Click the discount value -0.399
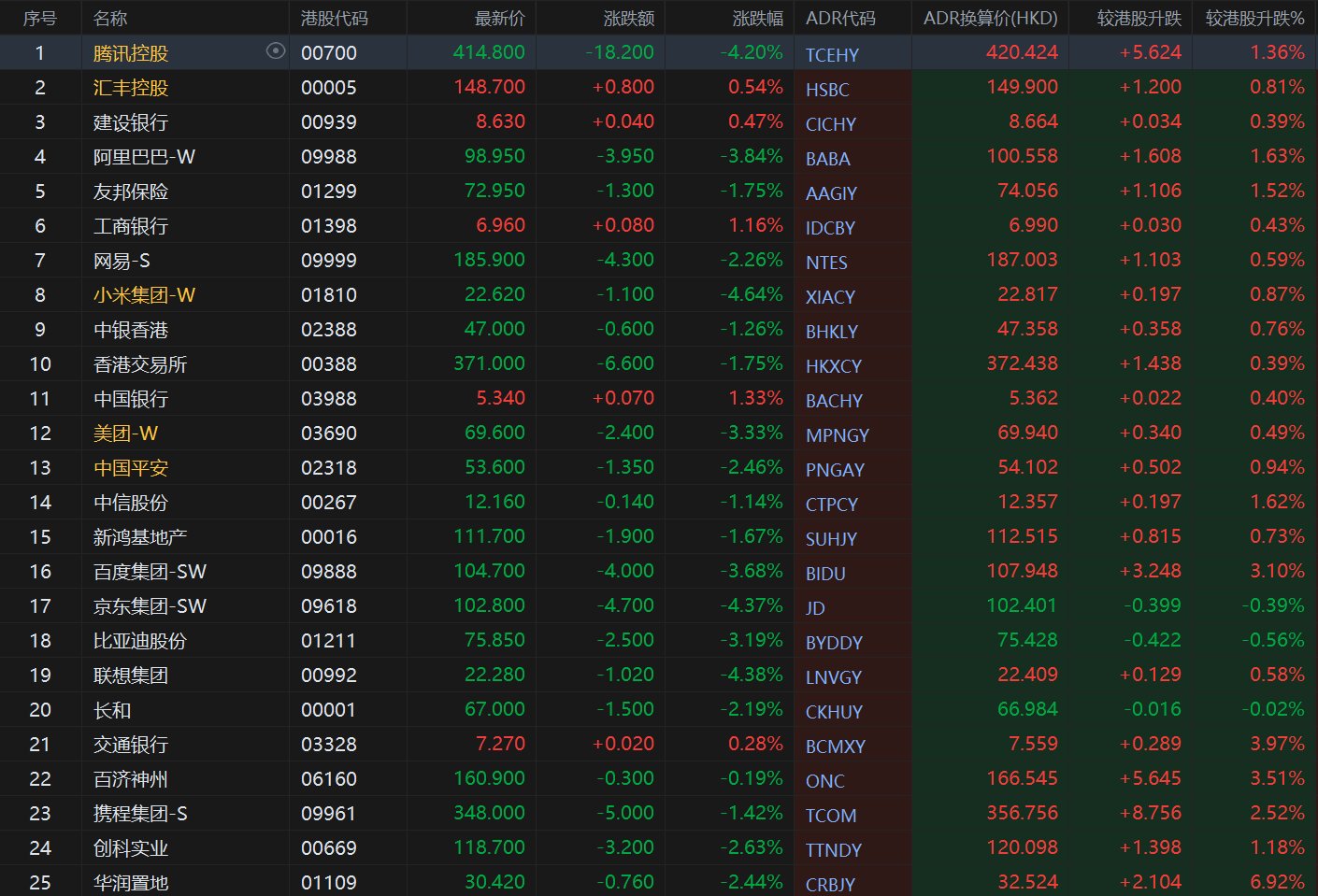 coord(1153,605)
